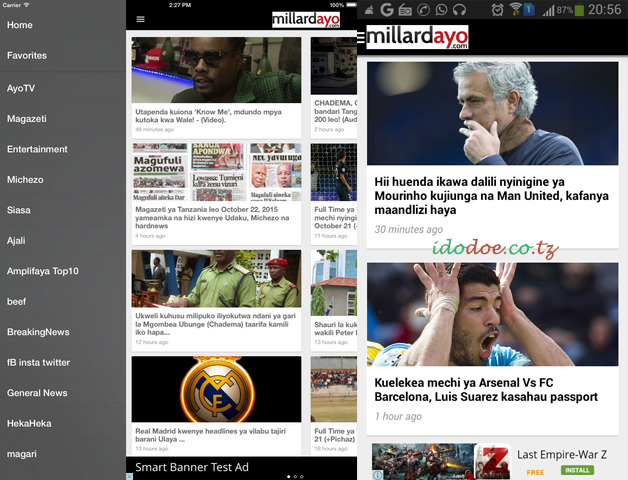The height and width of the screenshot is (480, 628).
Task: Tap Real Madrid crest thumbnail
Action: [216, 389]
